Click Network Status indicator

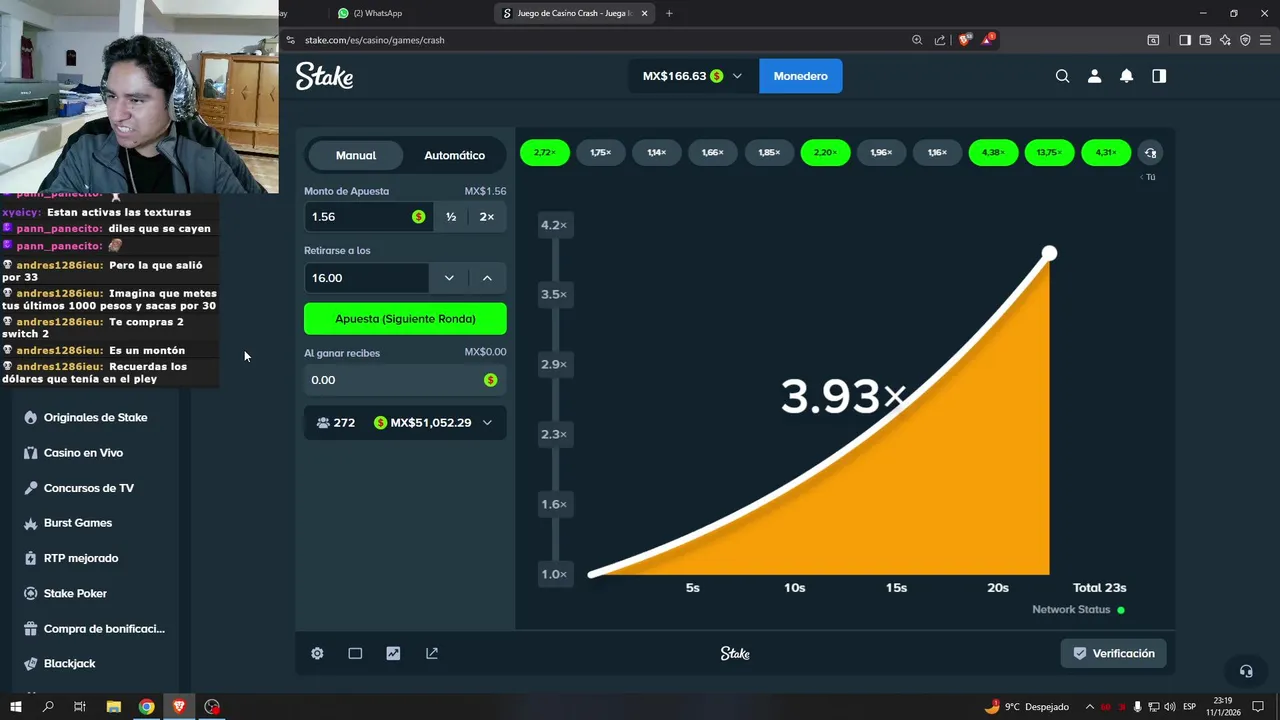pos(1078,610)
